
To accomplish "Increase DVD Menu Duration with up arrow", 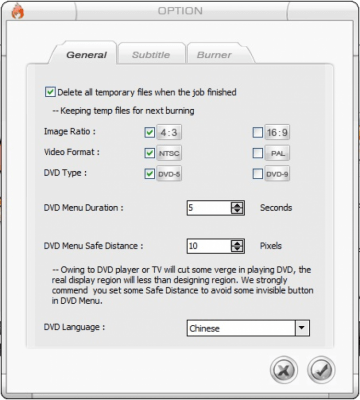I will [237, 205].
